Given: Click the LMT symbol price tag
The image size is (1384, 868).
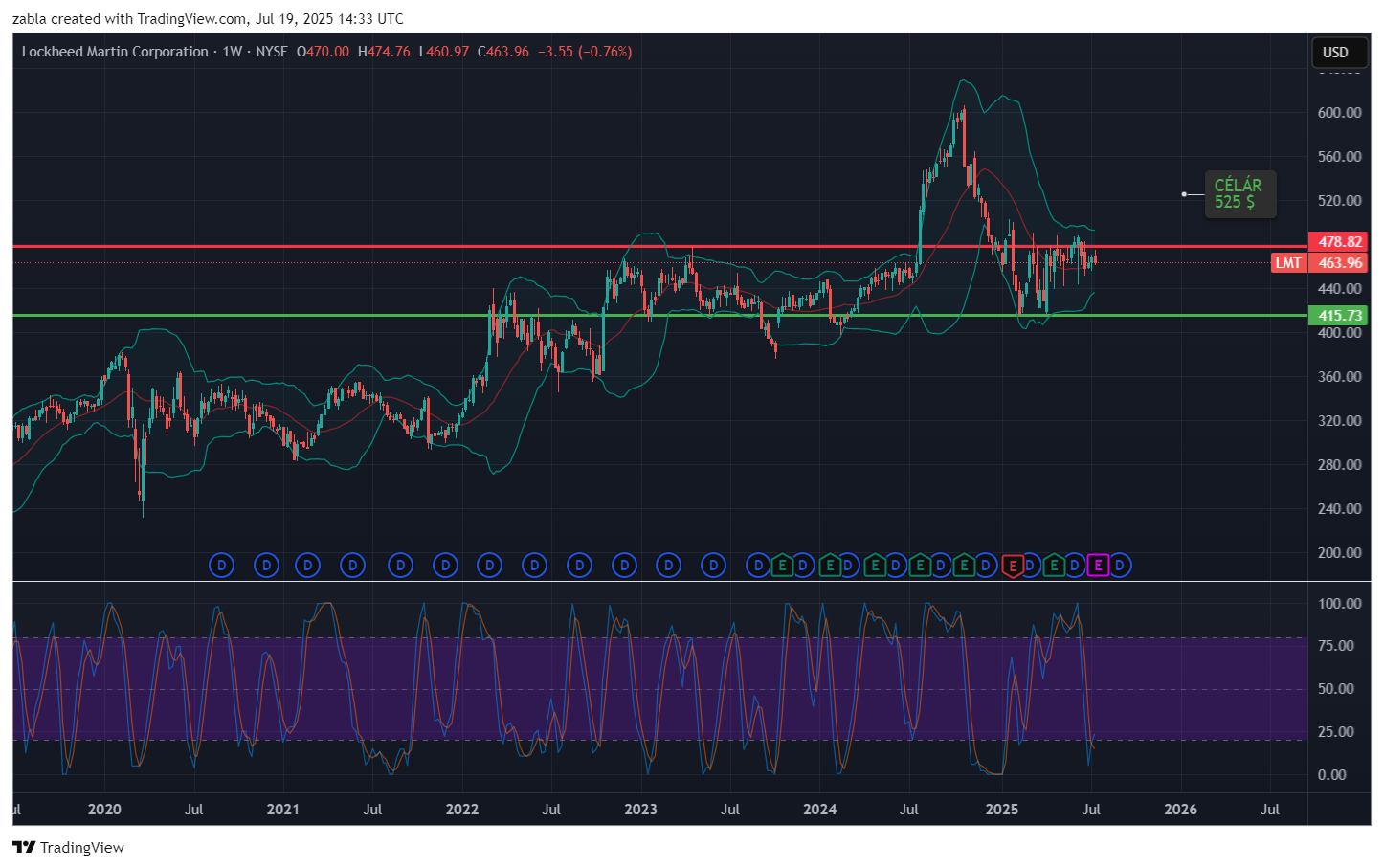Looking at the screenshot, I should [1288, 262].
